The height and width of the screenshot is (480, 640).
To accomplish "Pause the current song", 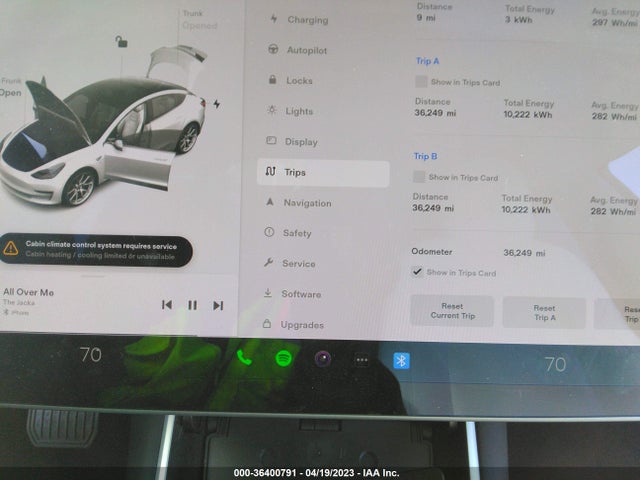I will point(192,305).
